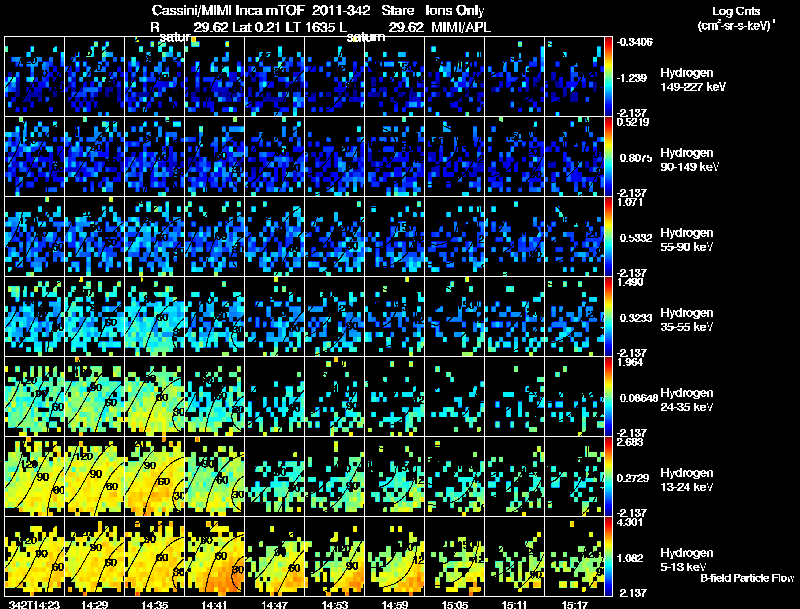Click the Cassini/MIMI Inca mTOF title
Screen dimensions: 800x609
[x=228, y=10]
